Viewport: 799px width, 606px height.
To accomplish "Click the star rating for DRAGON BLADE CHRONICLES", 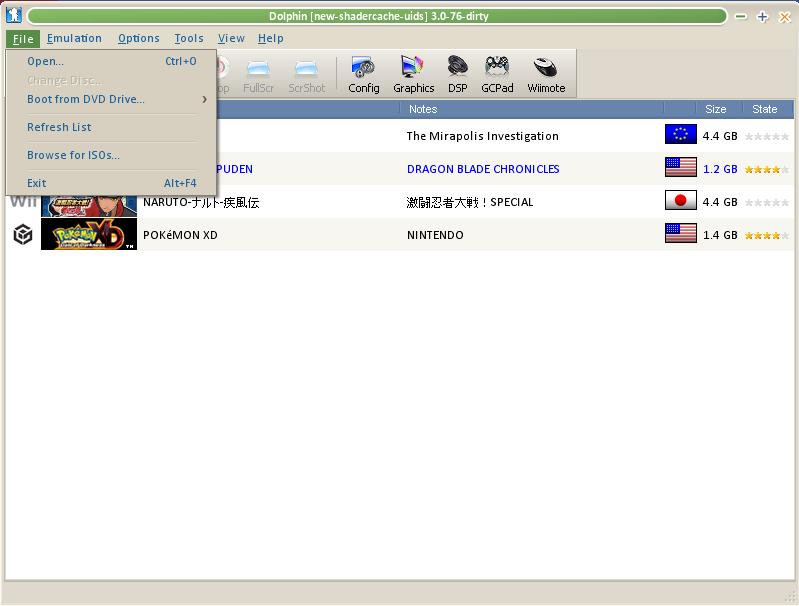I will [x=766, y=169].
